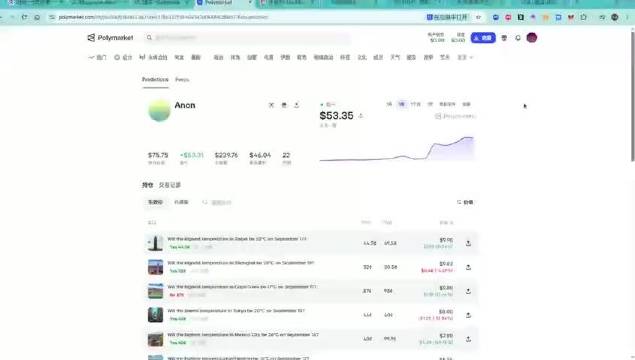Select the first time-range chart button

(x=389, y=104)
